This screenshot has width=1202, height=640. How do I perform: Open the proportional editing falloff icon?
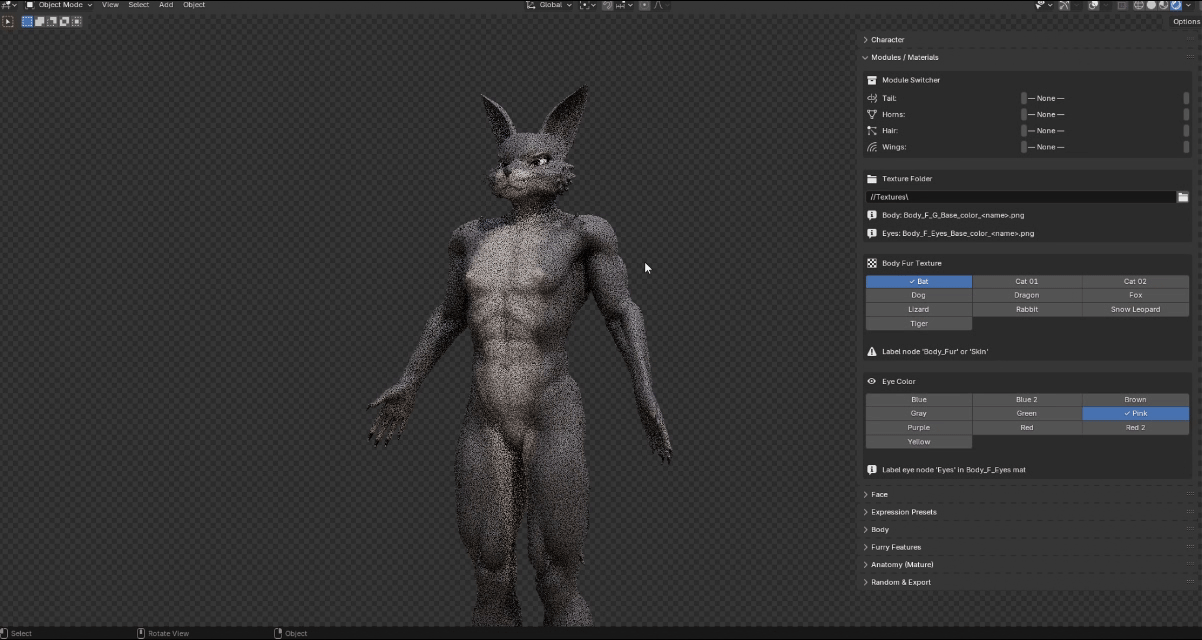[x=658, y=5]
